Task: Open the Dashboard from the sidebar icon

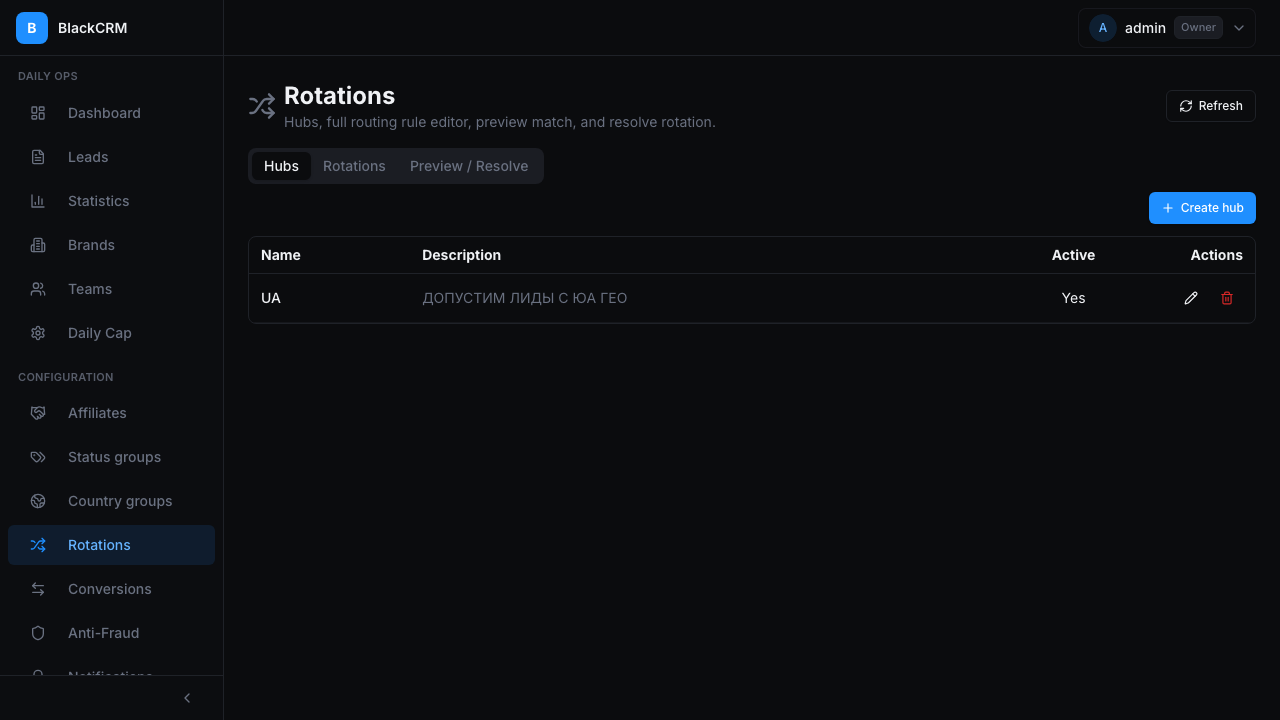Action: coord(38,113)
